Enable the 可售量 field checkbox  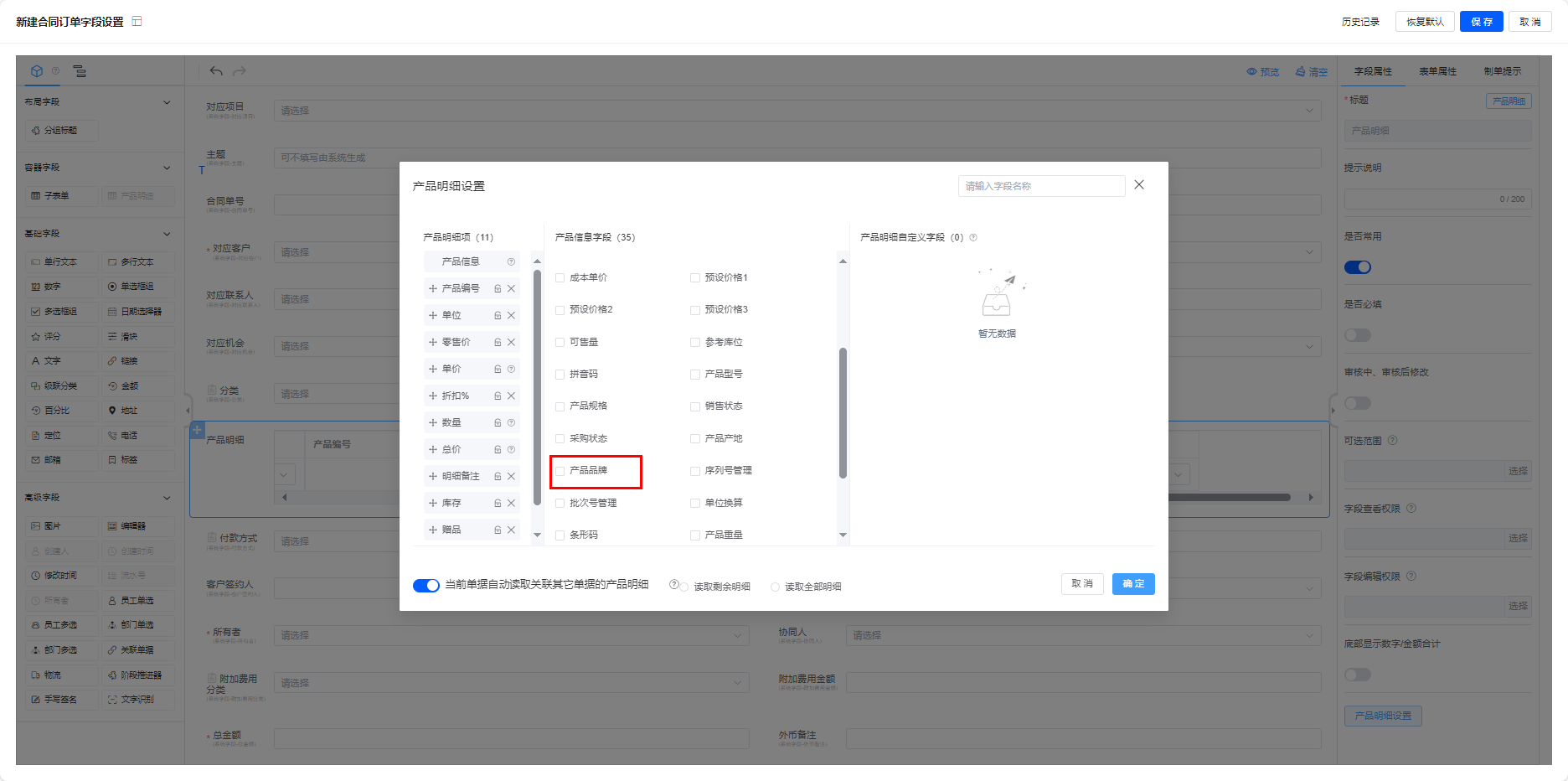(560, 343)
